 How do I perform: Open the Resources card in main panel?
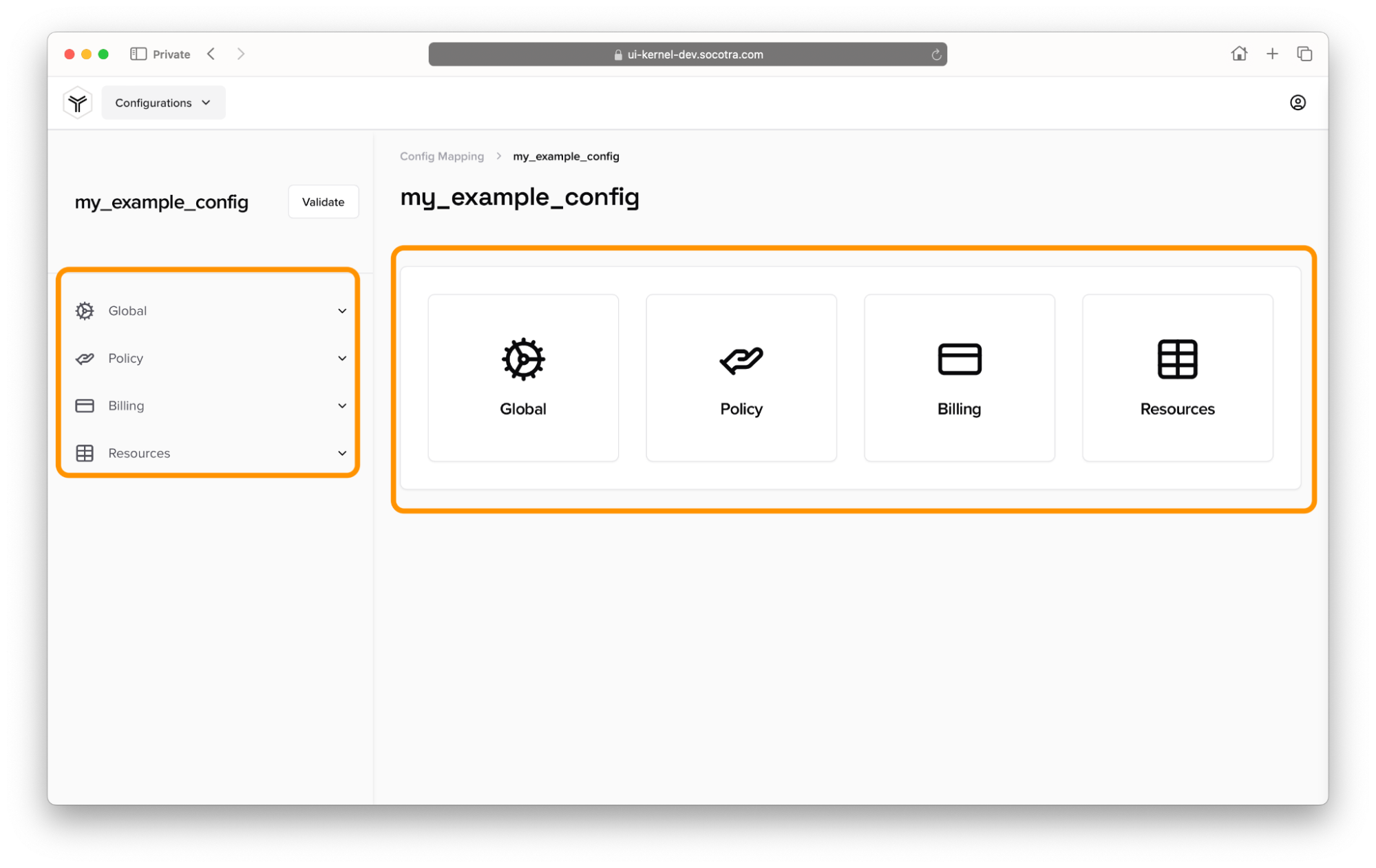[x=1177, y=378]
